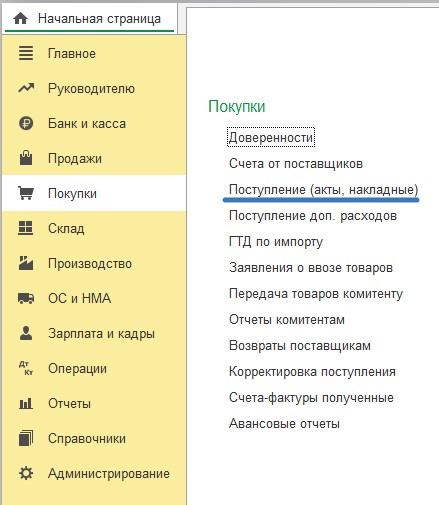Open Заявления о ввозе товаров
Screen dimensions: 439x505
311,267
